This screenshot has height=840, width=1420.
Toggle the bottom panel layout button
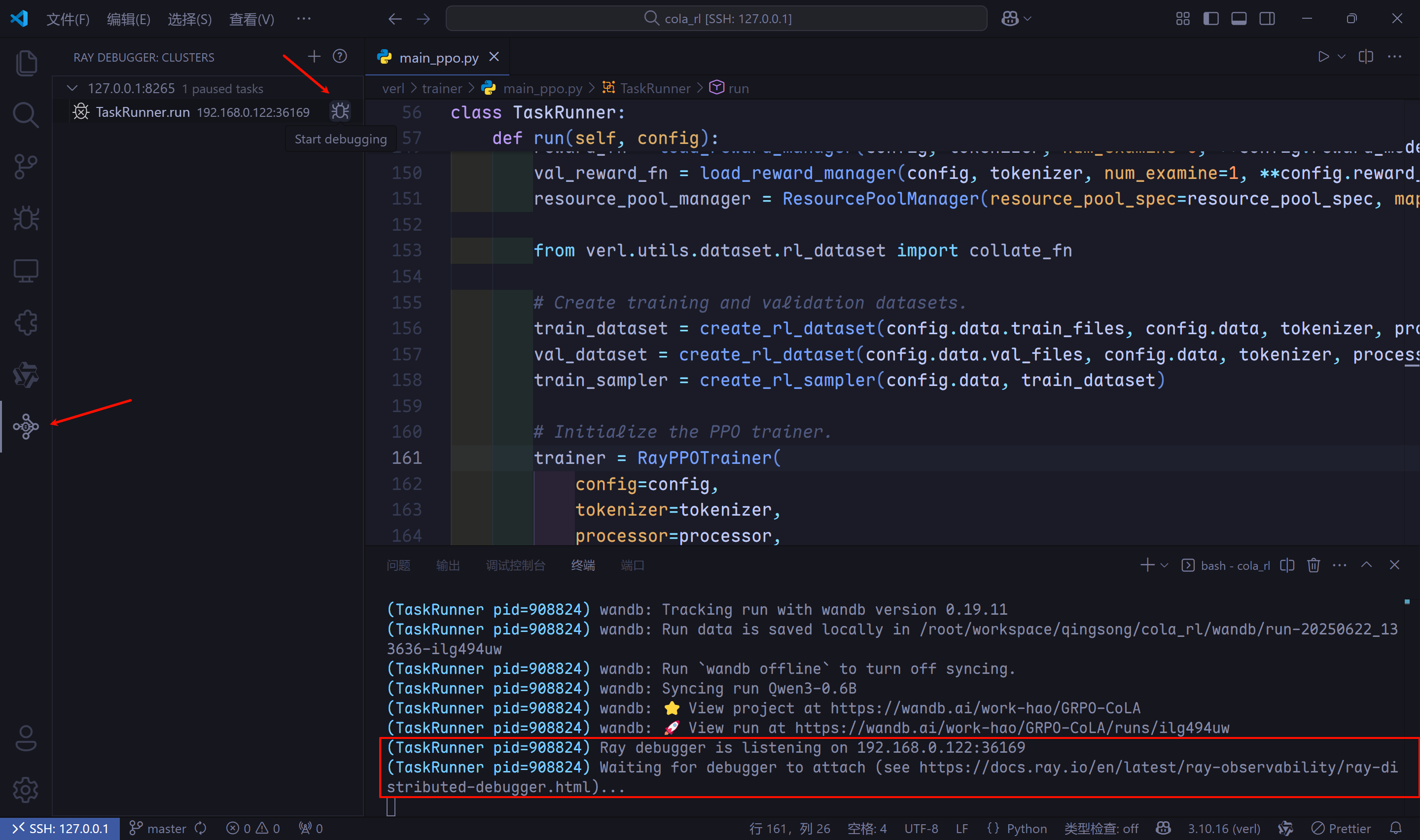pos(1239,19)
